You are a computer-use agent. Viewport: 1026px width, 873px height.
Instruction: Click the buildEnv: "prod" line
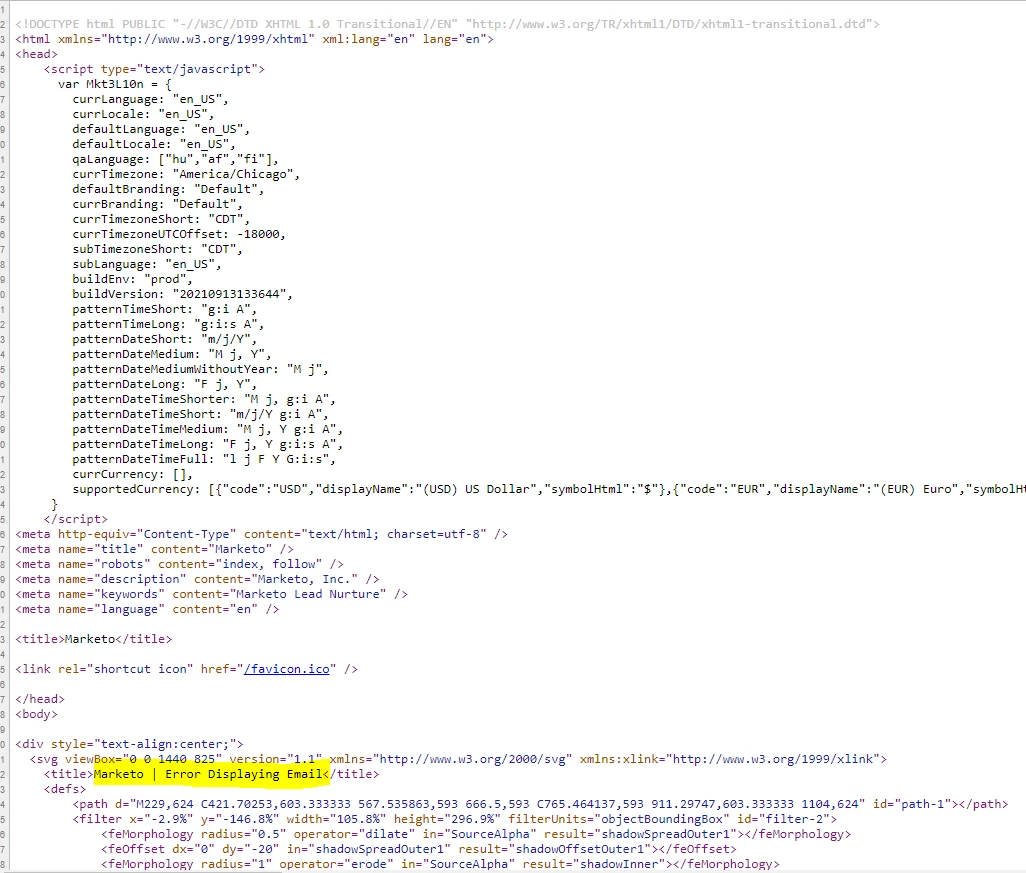(133, 279)
